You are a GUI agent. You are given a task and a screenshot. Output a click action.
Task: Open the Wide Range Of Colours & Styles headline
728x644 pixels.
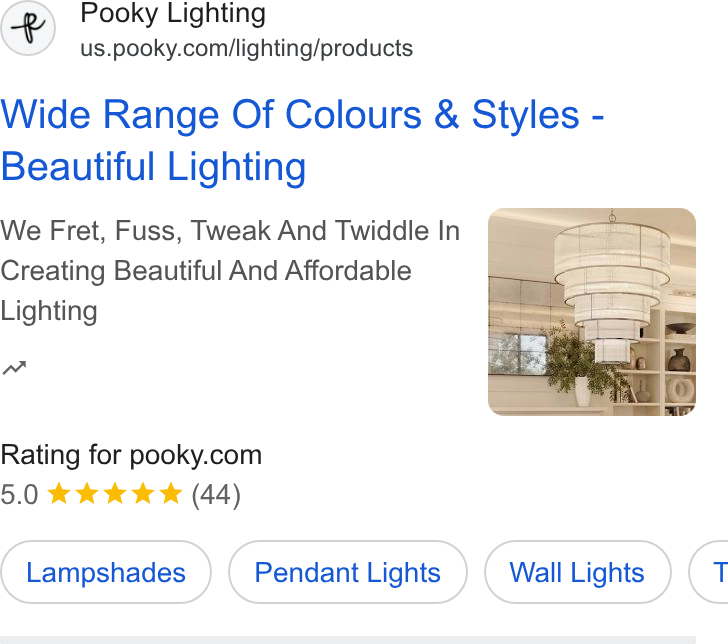302,141
